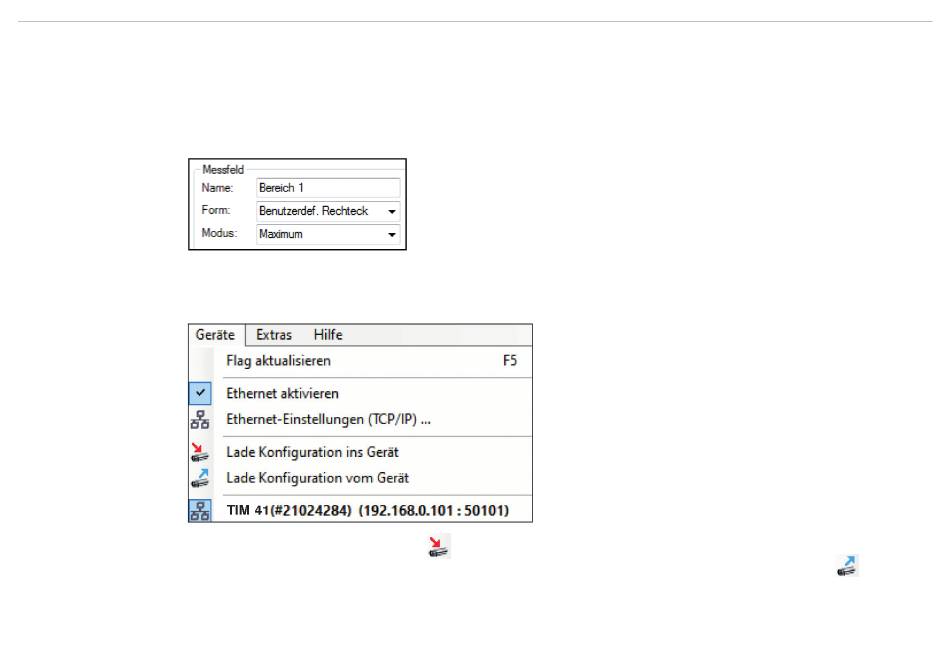Click the Ethernet aktivieren label
The width and height of the screenshot is (950, 652).
(282, 393)
